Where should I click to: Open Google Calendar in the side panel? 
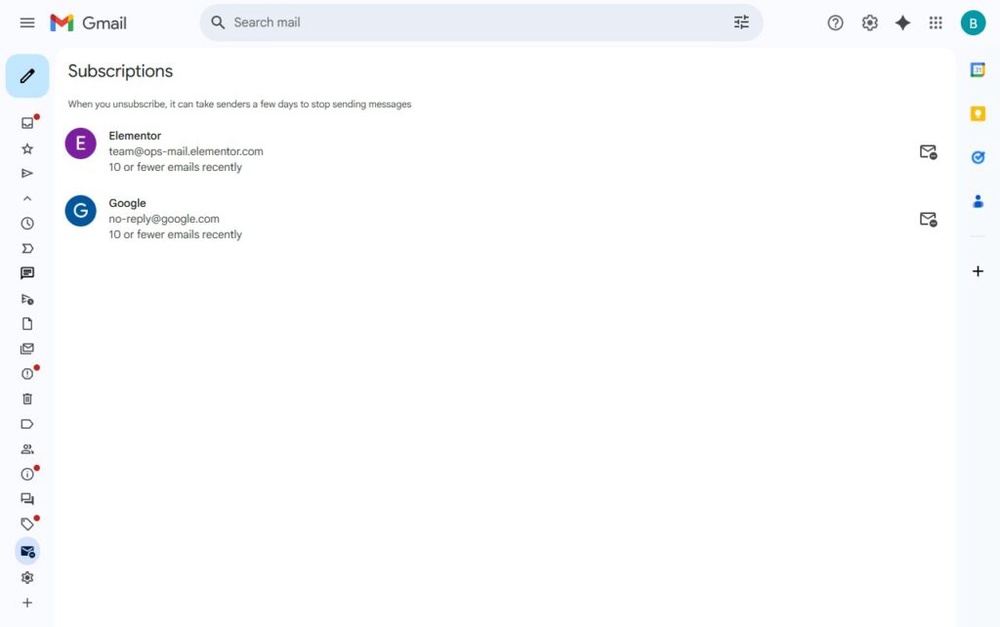tap(977, 71)
